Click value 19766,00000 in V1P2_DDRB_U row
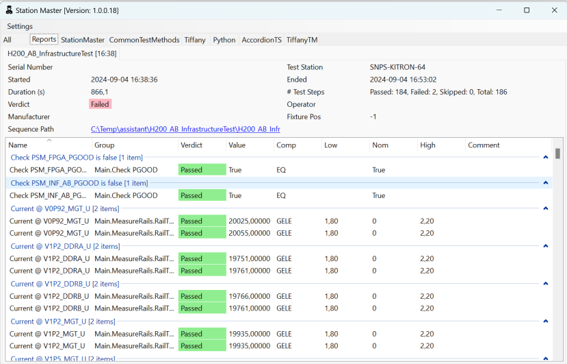 click(249, 296)
